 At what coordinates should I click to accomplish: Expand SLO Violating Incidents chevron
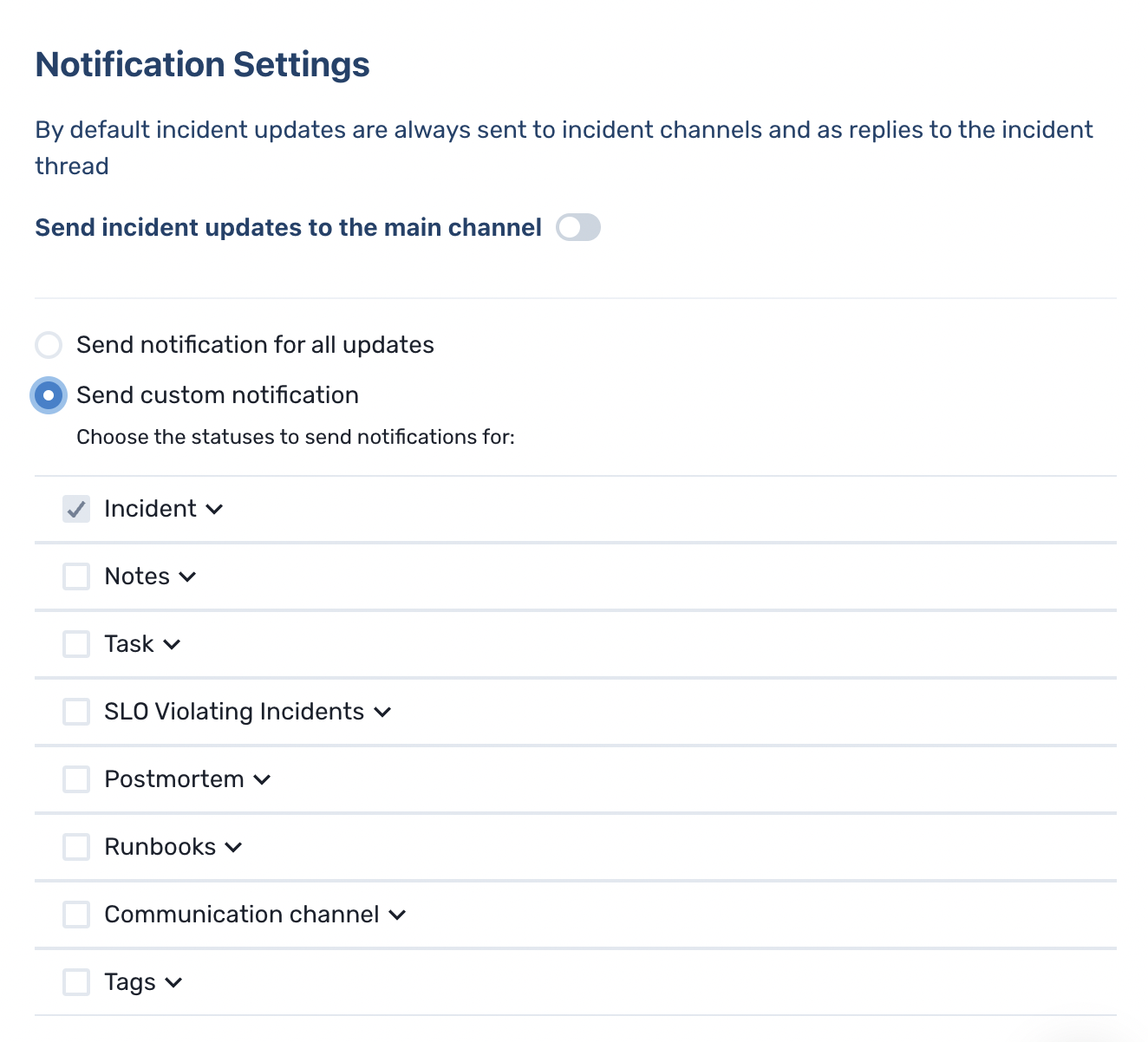382,713
